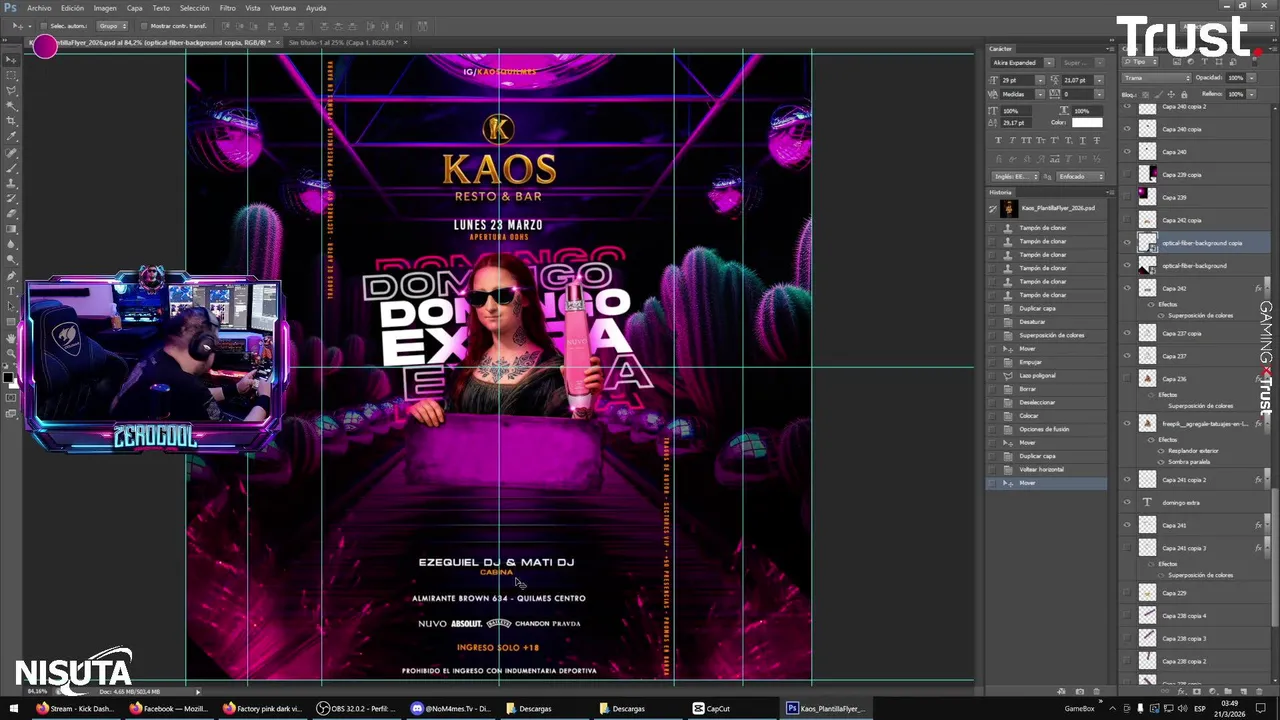Click the Strikethrough text style button
This screenshot has width=1280, height=720.
(x=1097, y=140)
